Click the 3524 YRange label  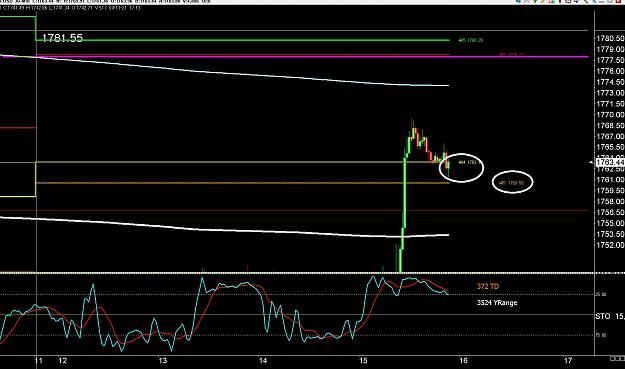pyautogui.click(x=497, y=303)
